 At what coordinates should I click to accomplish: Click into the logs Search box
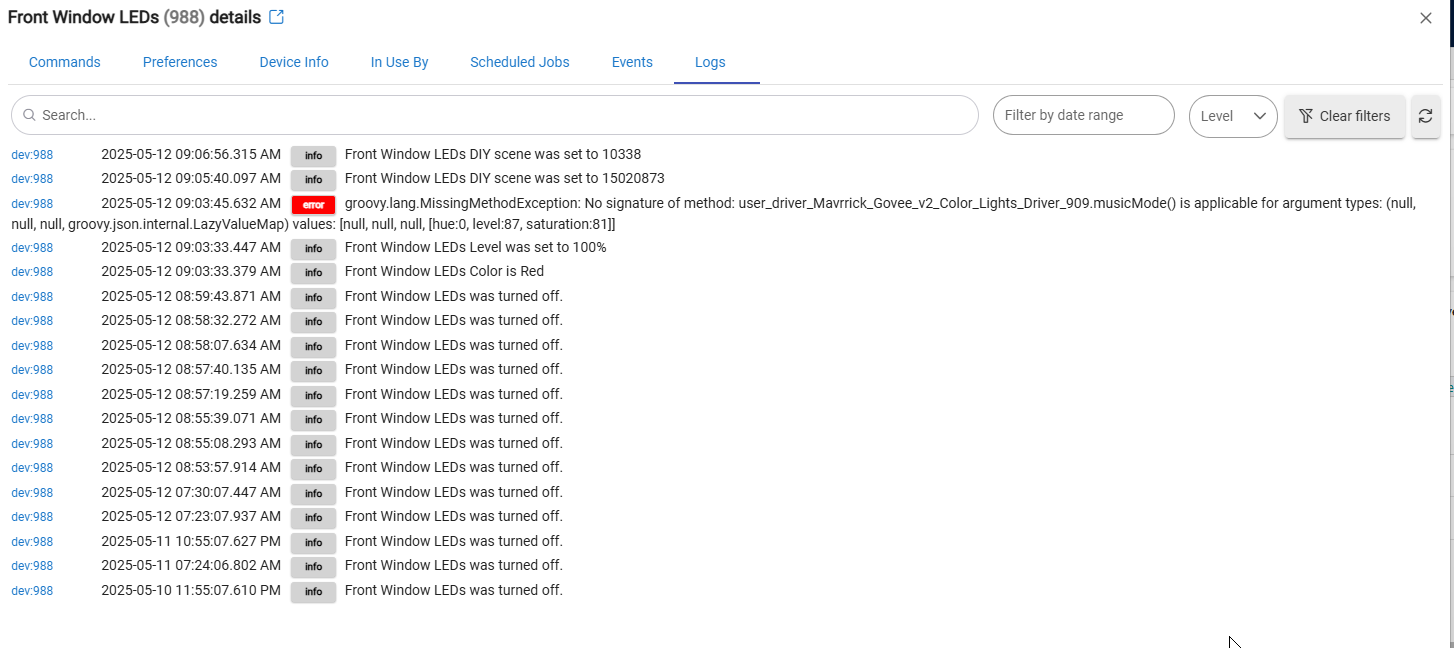pos(500,115)
